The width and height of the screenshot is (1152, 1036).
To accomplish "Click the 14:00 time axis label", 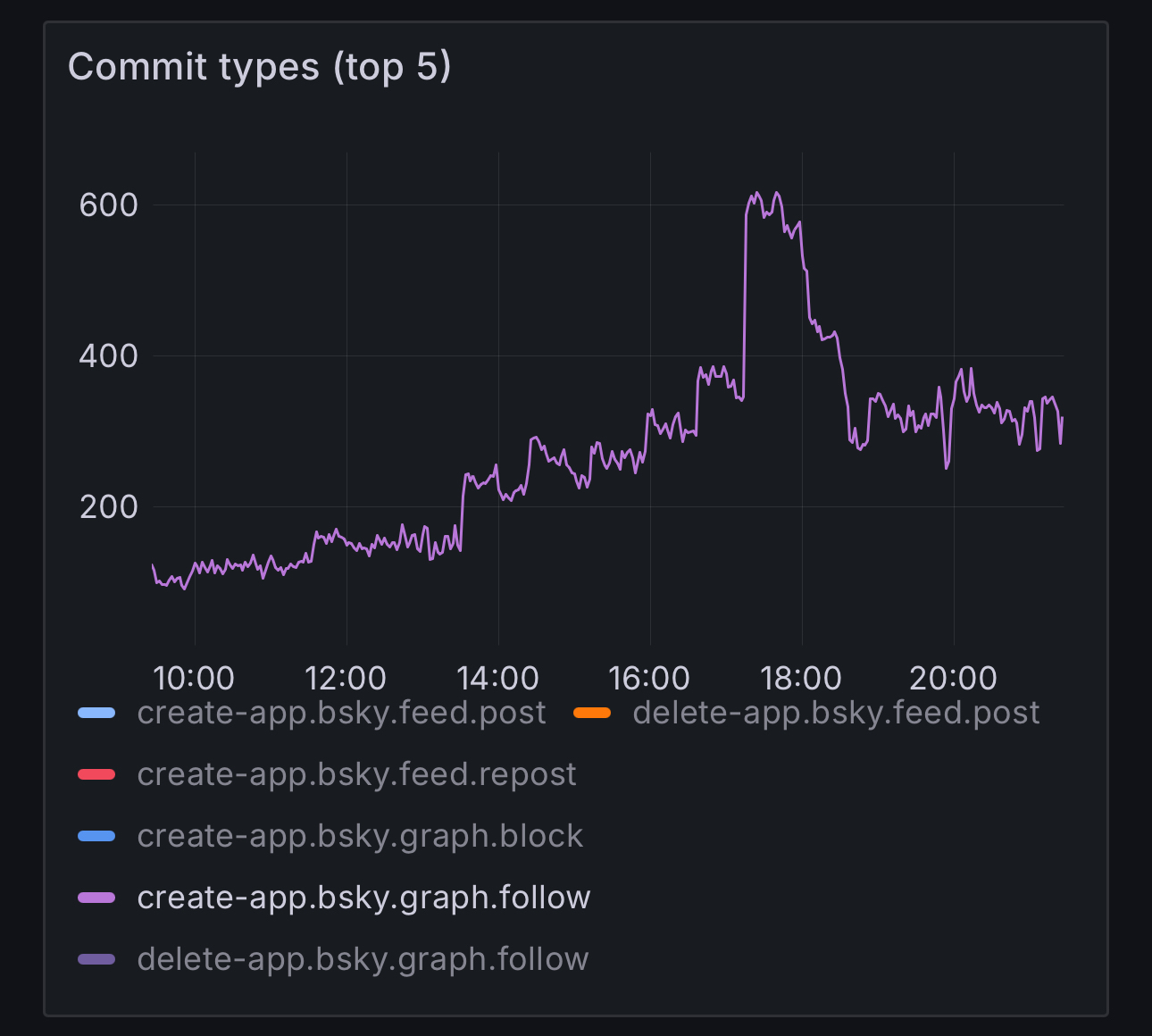I will pos(497,678).
